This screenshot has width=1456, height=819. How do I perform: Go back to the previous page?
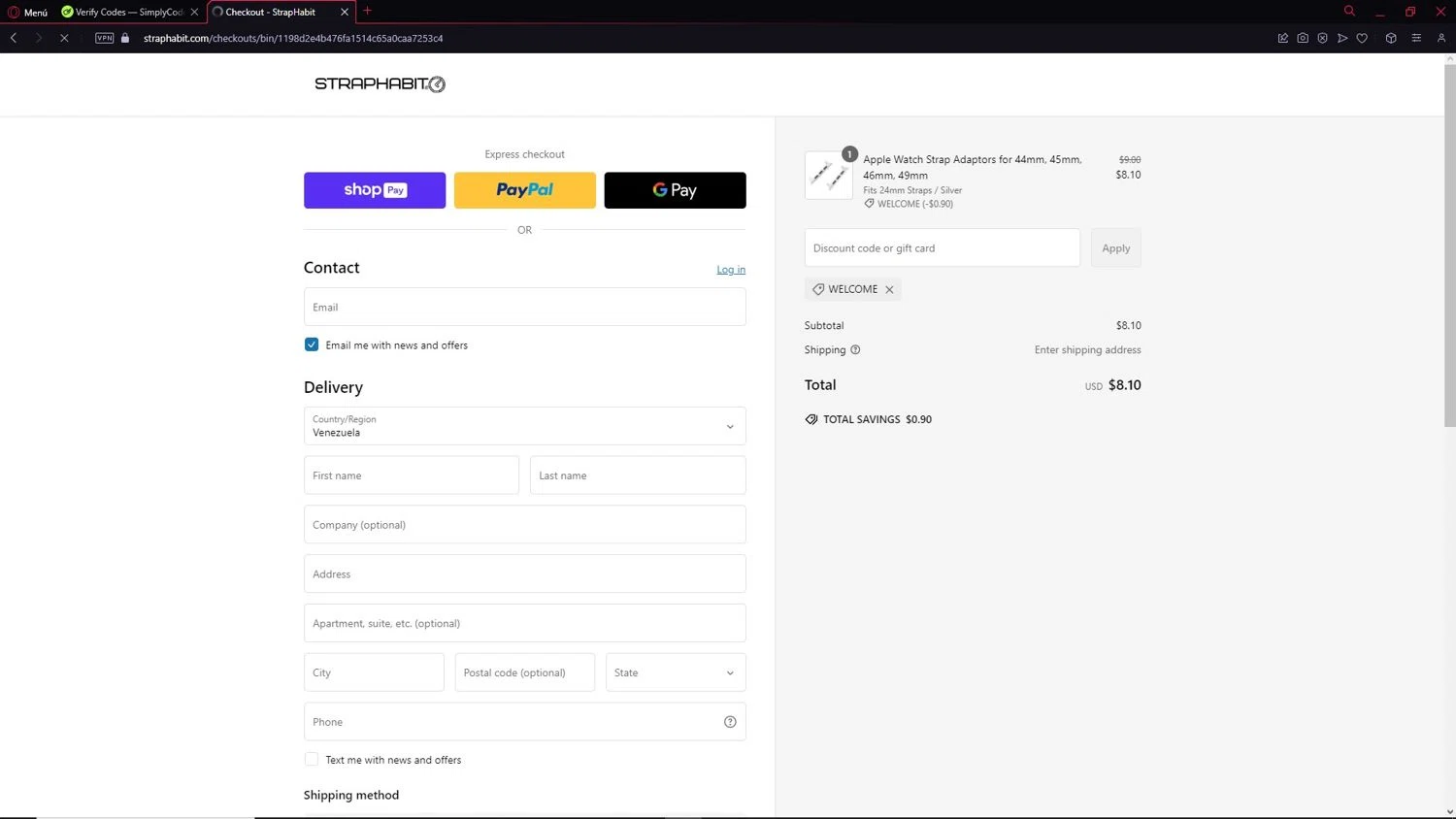tap(14, 38)
